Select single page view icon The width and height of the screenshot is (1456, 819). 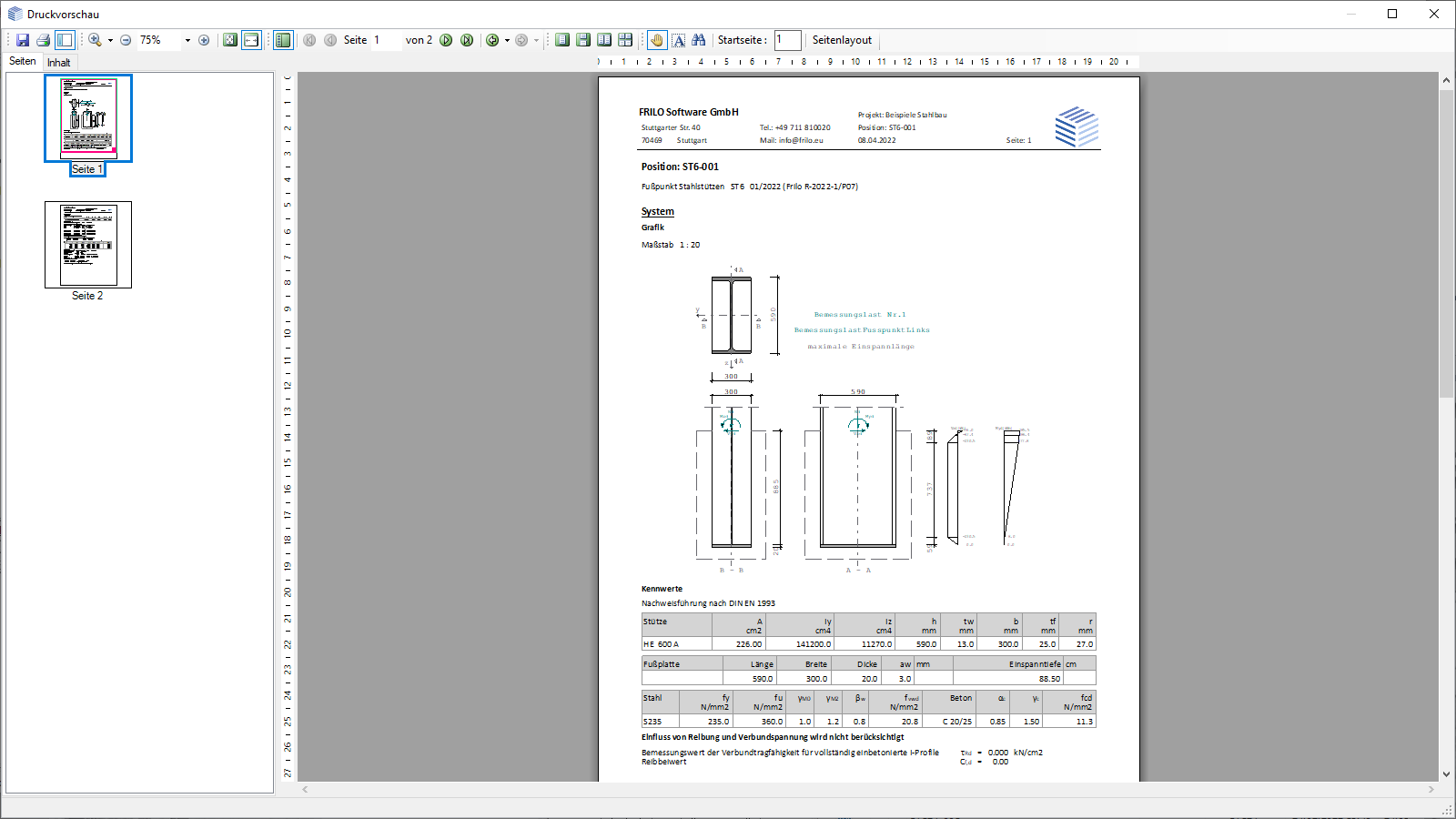(x=562, y=40)
